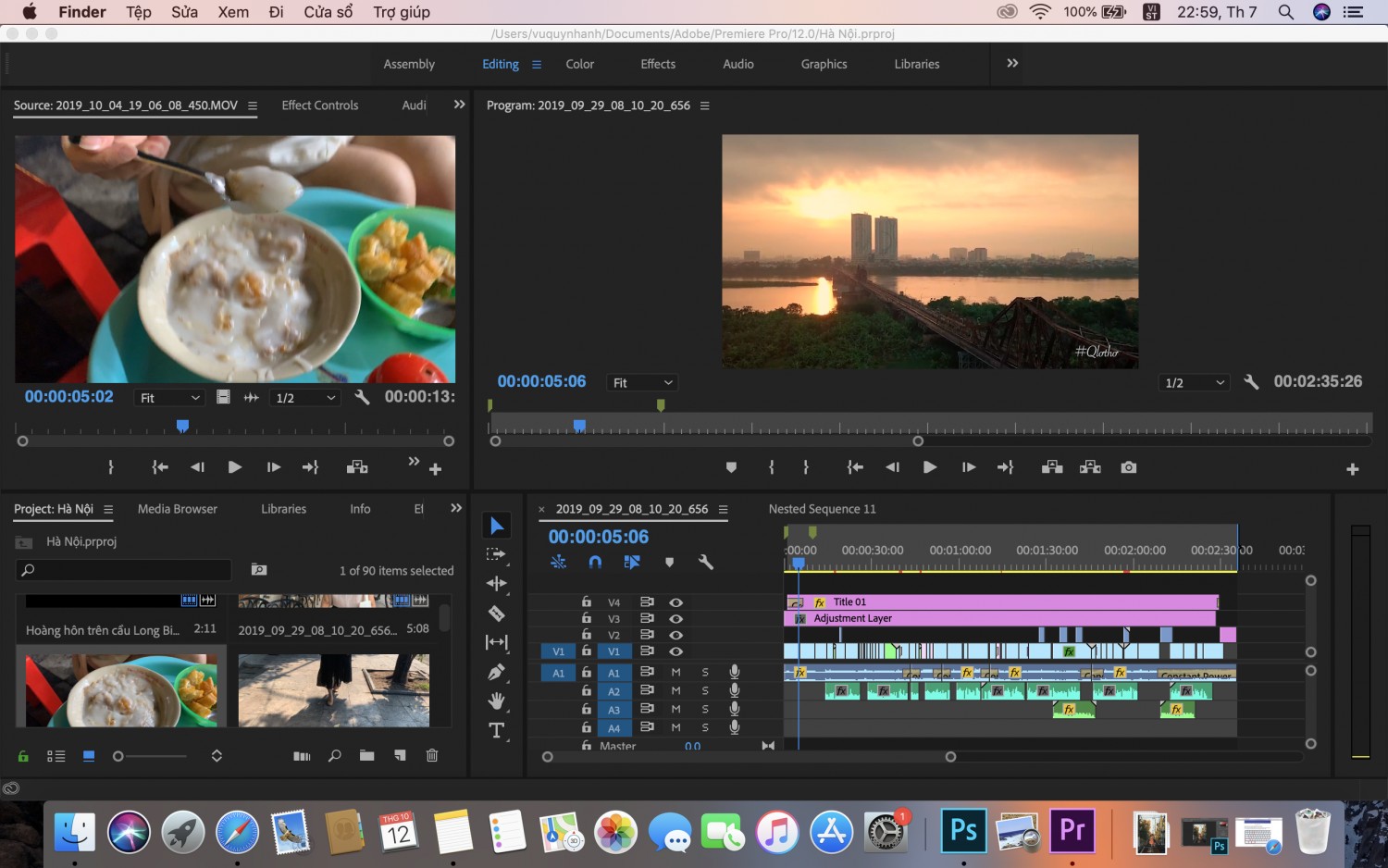Click the Program monitor Lift button
1388x868 pixels.
[1052, 467]
